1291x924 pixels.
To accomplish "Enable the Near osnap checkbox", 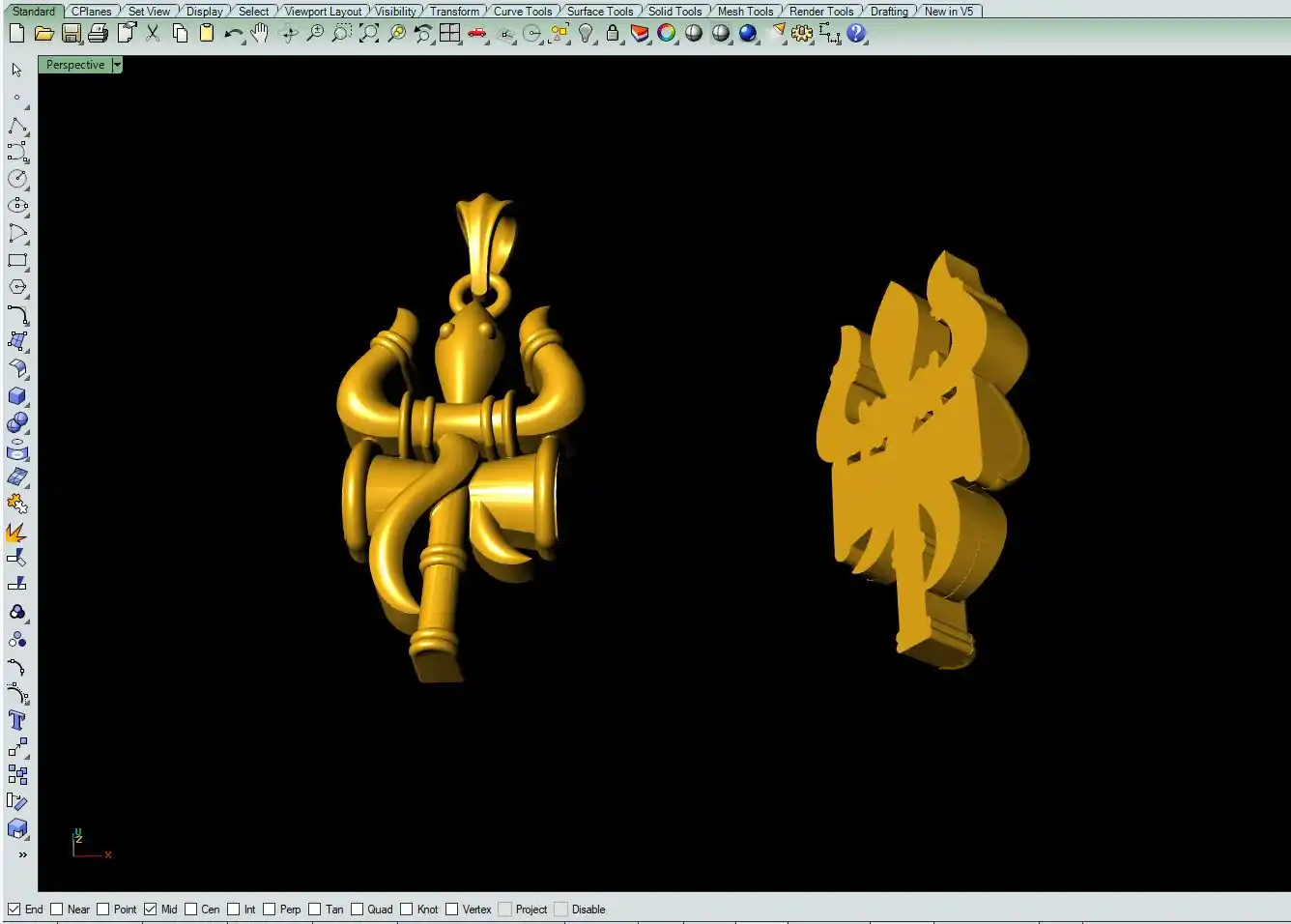I will point(57,910).
